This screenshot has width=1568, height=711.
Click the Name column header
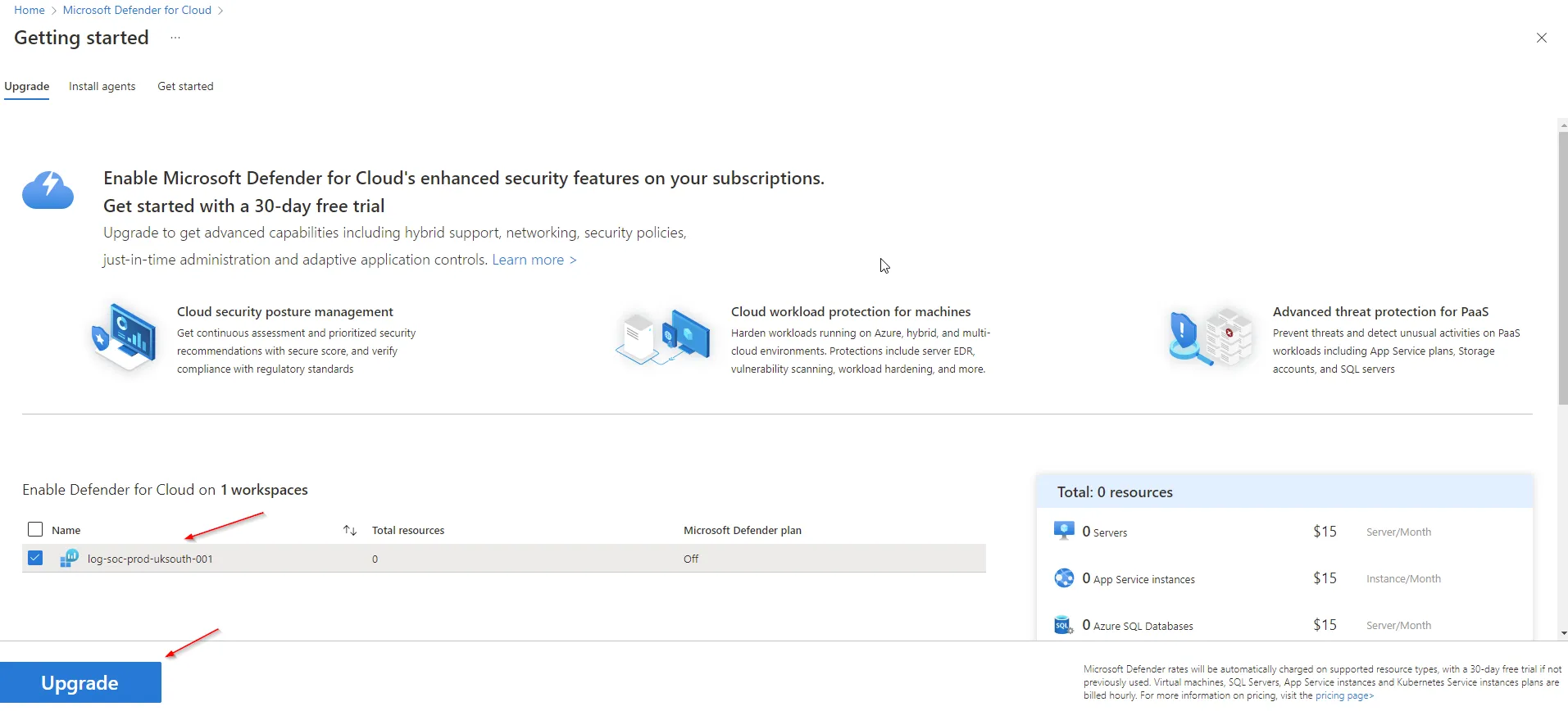point(66,531)
